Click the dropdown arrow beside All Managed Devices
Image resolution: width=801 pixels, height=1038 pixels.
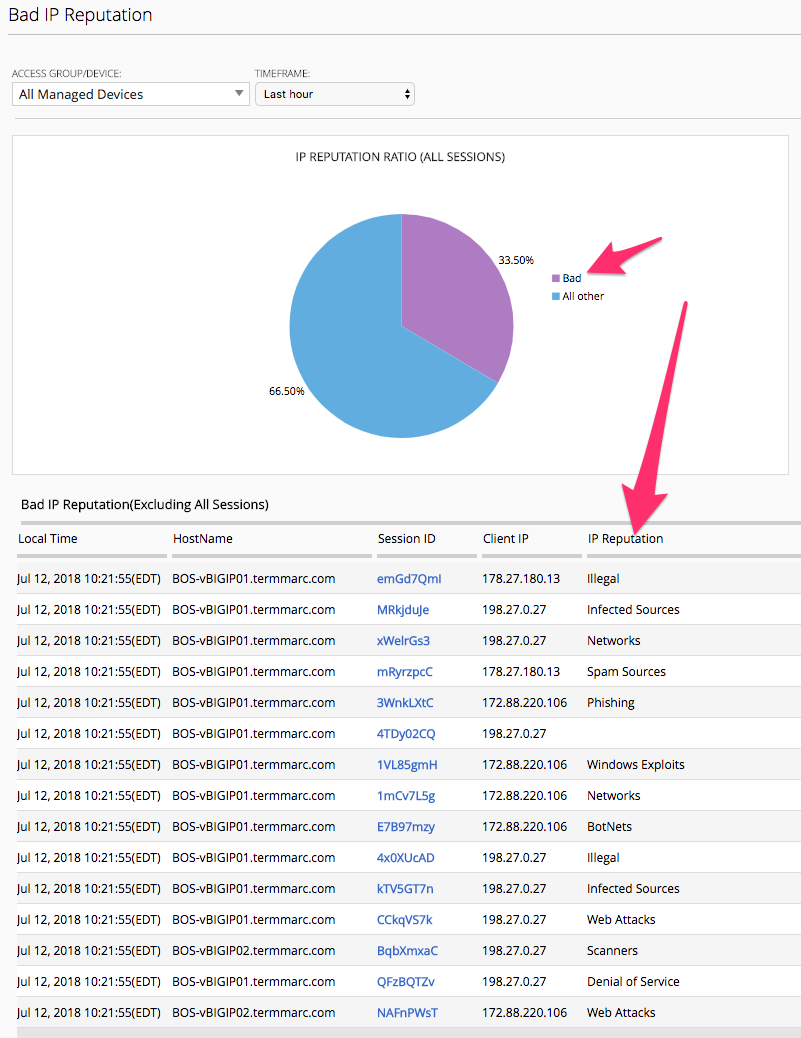(239, 93)
